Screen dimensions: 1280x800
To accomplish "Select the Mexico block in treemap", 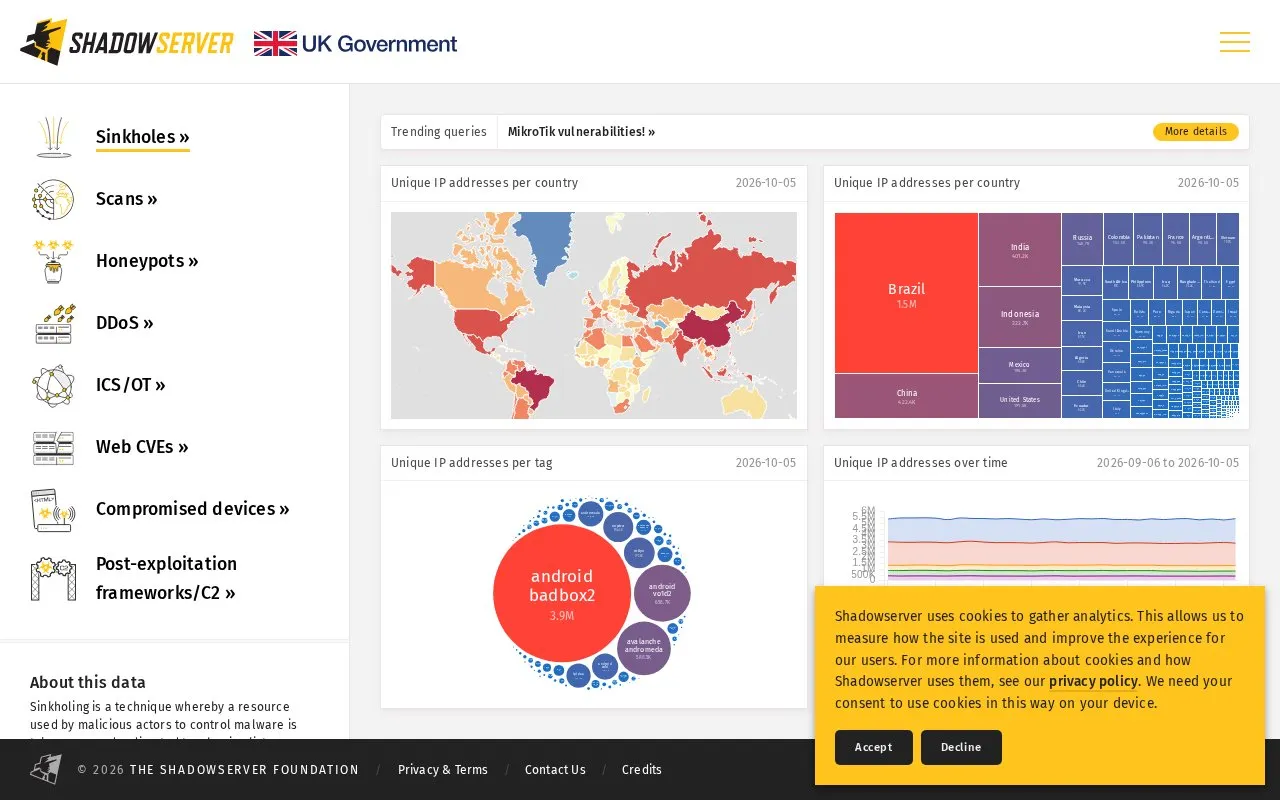I will (1020, 366).
